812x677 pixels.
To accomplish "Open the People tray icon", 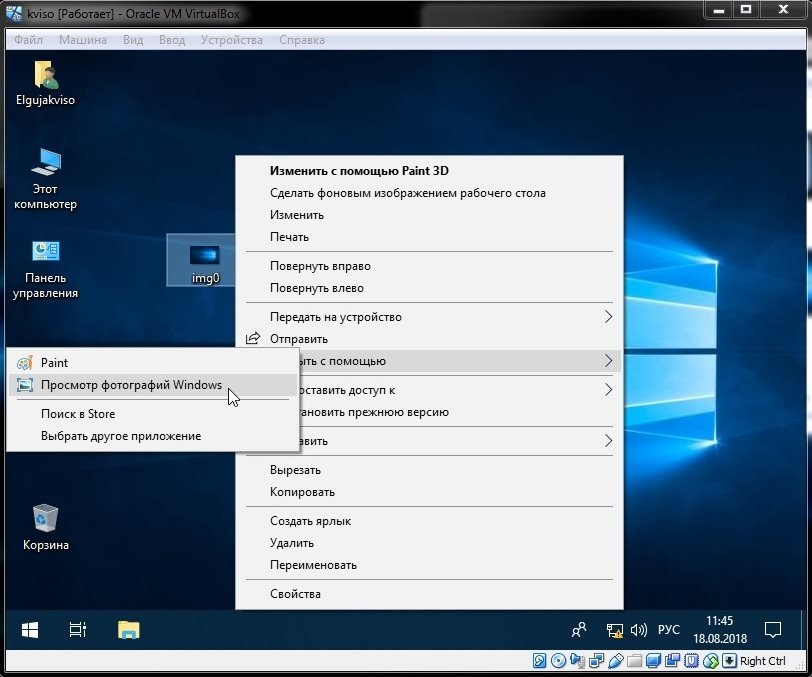I will (579, 630).
